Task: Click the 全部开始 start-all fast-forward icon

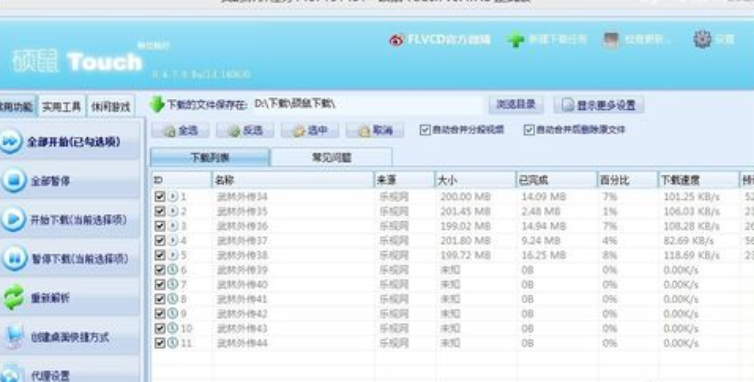Action: click(x=11, y=141)
